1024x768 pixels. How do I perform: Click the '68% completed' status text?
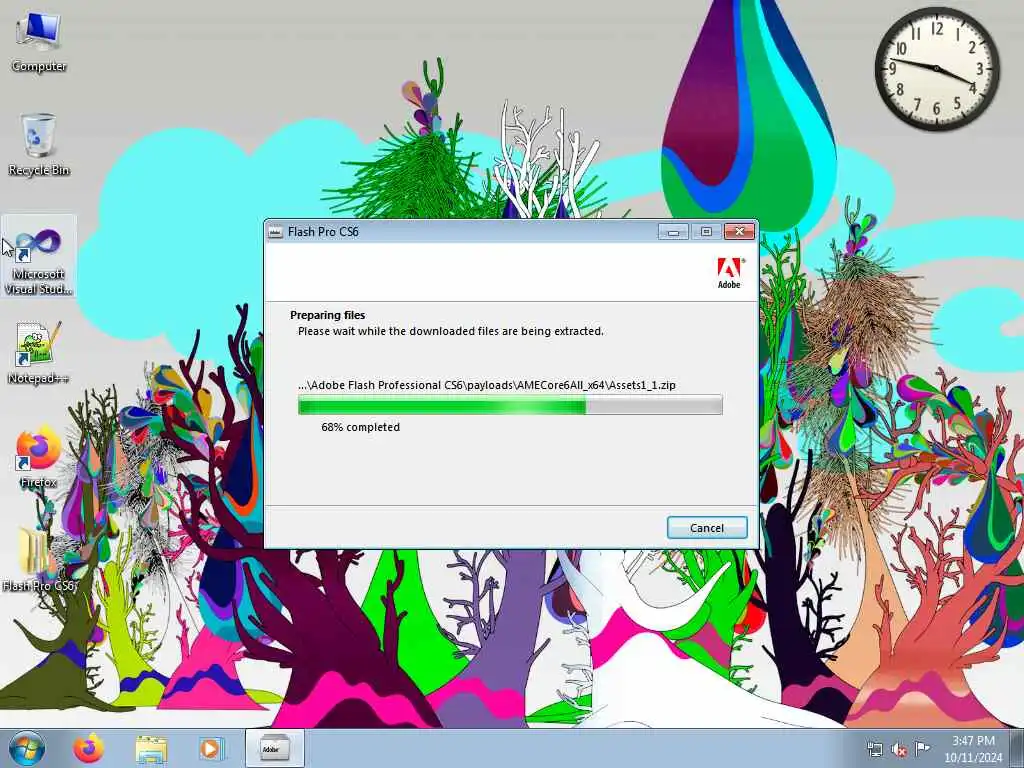pos(360,427)
